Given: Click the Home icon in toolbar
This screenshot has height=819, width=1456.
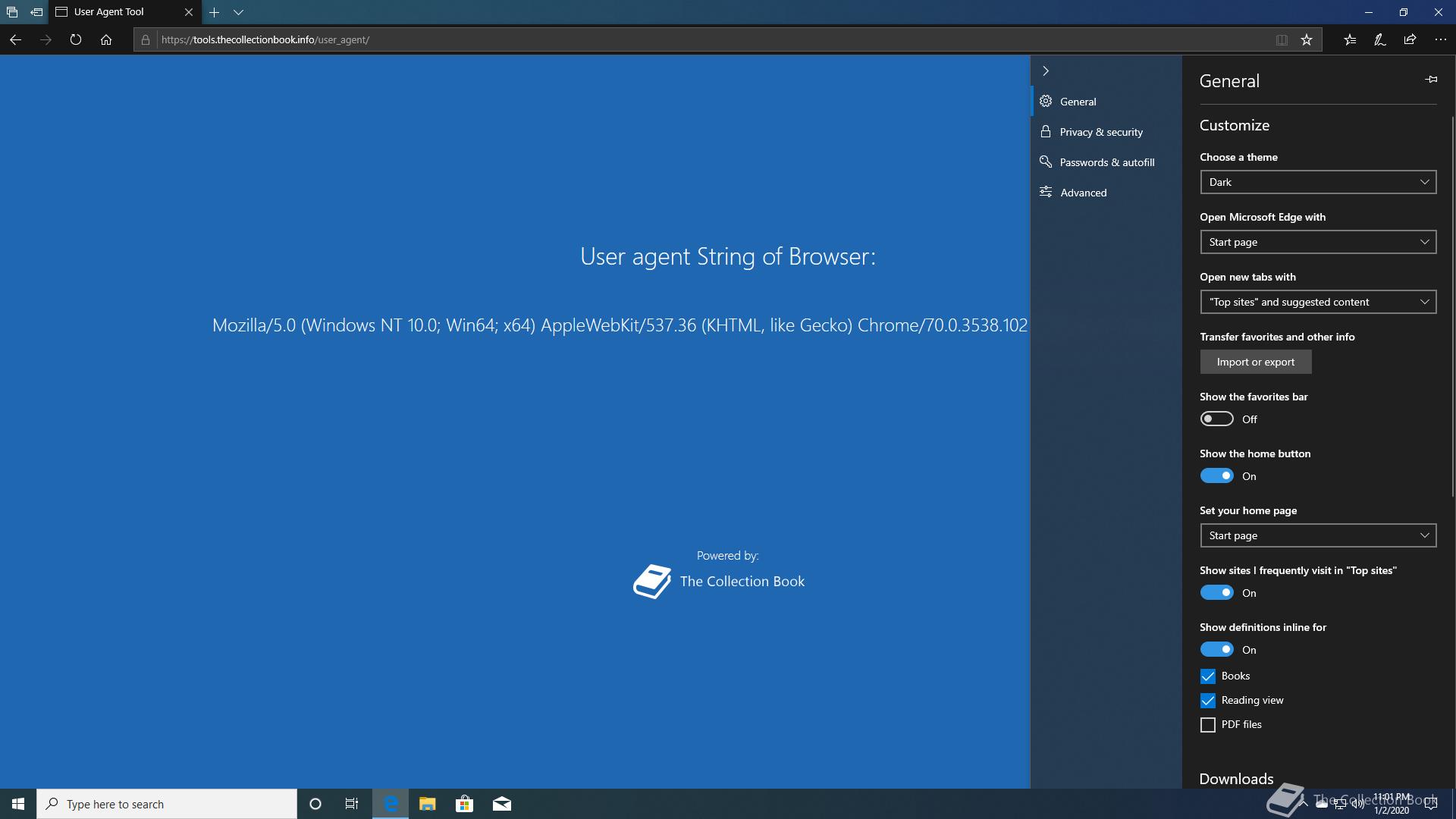Looking at the screenshot, I should click(x=106, y=39).
